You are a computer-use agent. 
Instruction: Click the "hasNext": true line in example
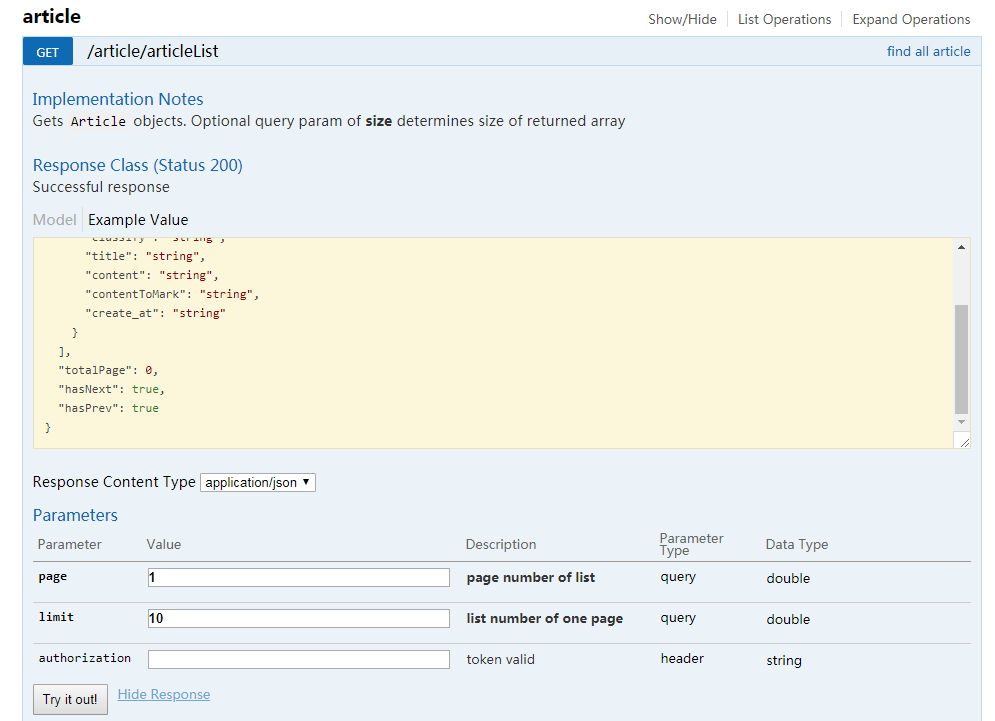pos(111,389)
